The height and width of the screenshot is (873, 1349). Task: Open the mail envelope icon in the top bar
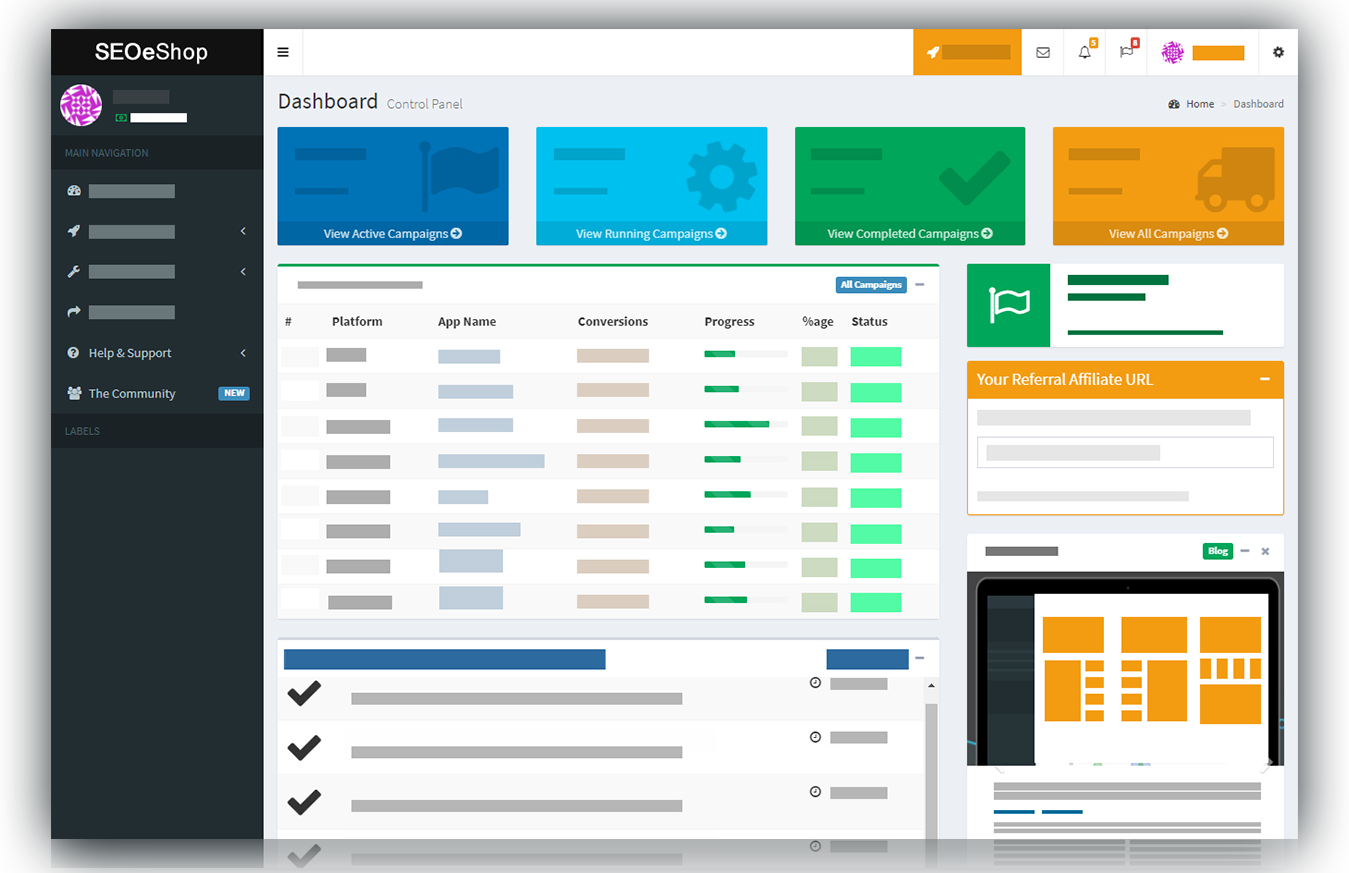pos(1043,52)
